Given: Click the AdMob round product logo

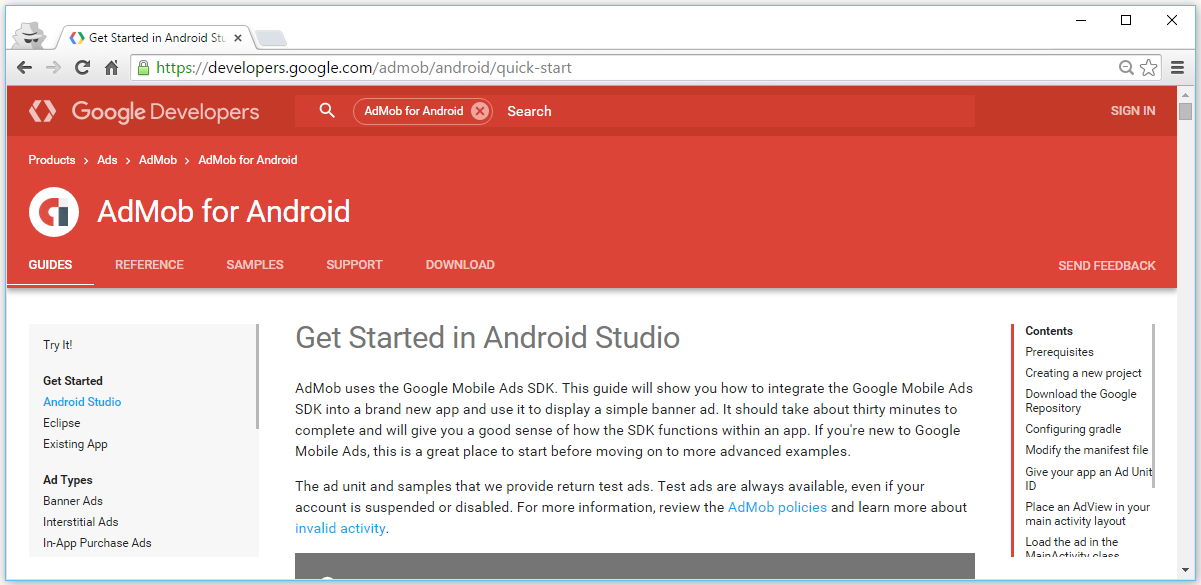Looking at the screenshot, I should (54, 212).
